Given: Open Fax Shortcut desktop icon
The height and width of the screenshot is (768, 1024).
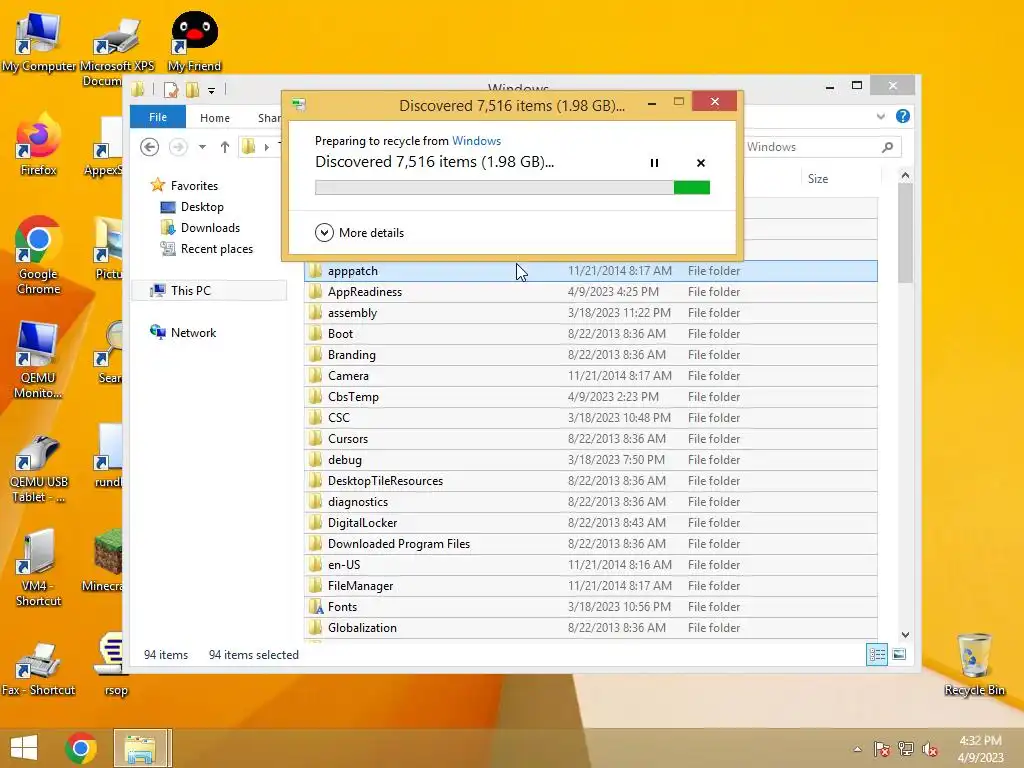Looking at the screenshot, I should pos(39,667).
